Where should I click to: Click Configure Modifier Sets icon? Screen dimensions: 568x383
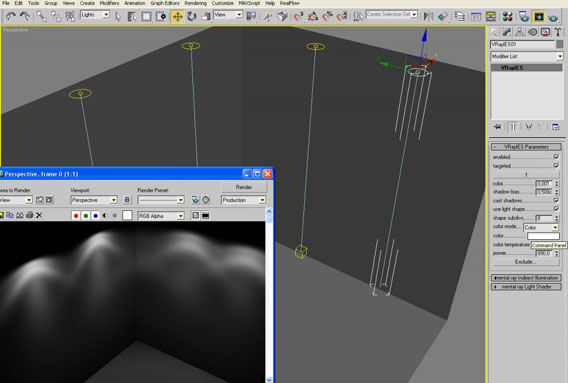[x=556, y=127]
